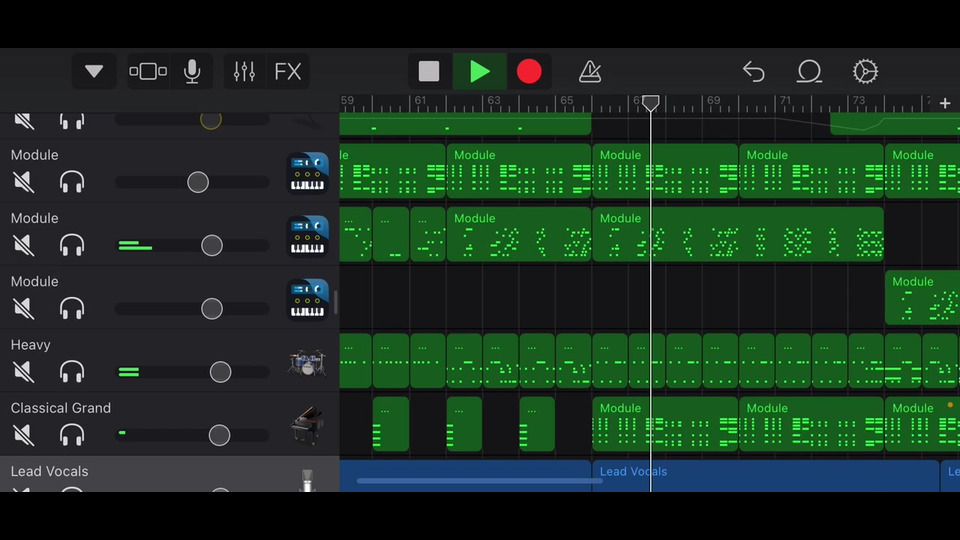Toggle the metronome on or off
The image size is (960, 540).
click(x=590, y=72)
